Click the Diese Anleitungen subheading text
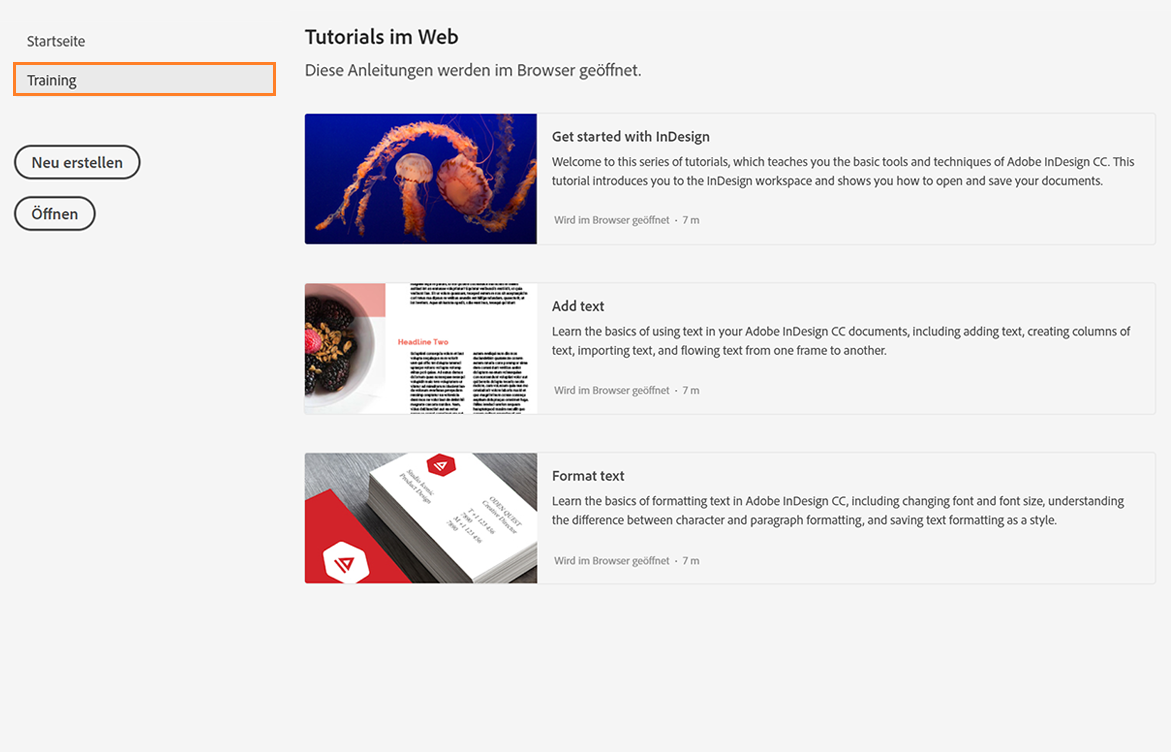 (x=472, y=71)
